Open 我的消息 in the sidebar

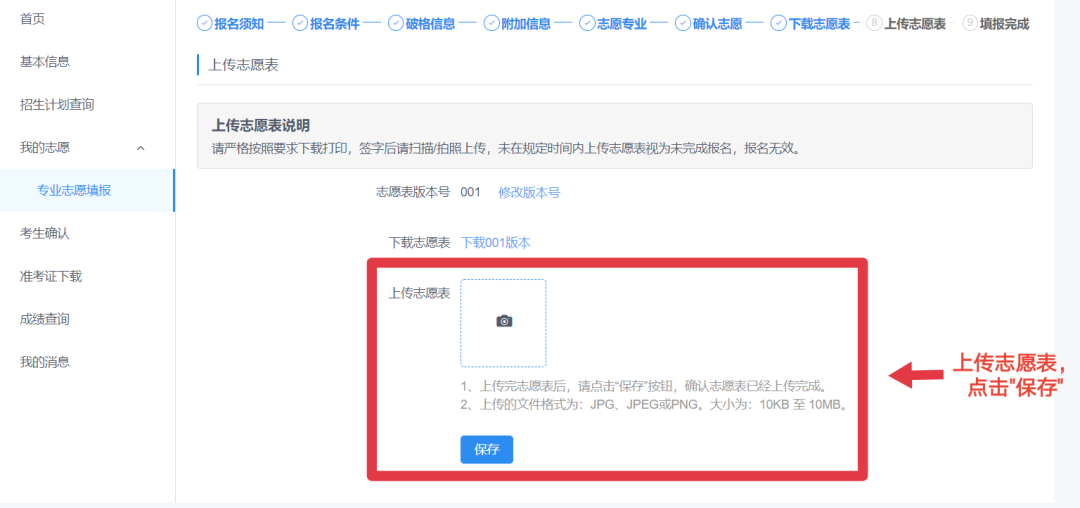point(45,362)
